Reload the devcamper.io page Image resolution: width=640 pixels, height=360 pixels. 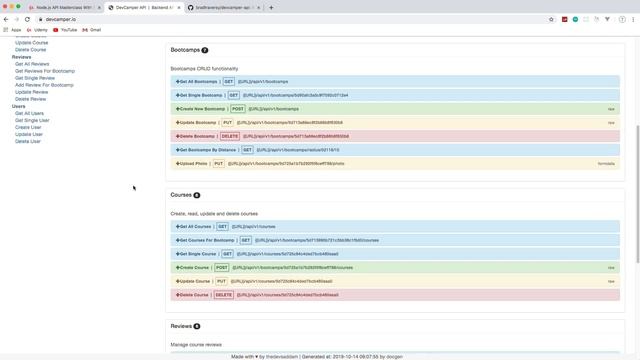(x=27, y=19)
